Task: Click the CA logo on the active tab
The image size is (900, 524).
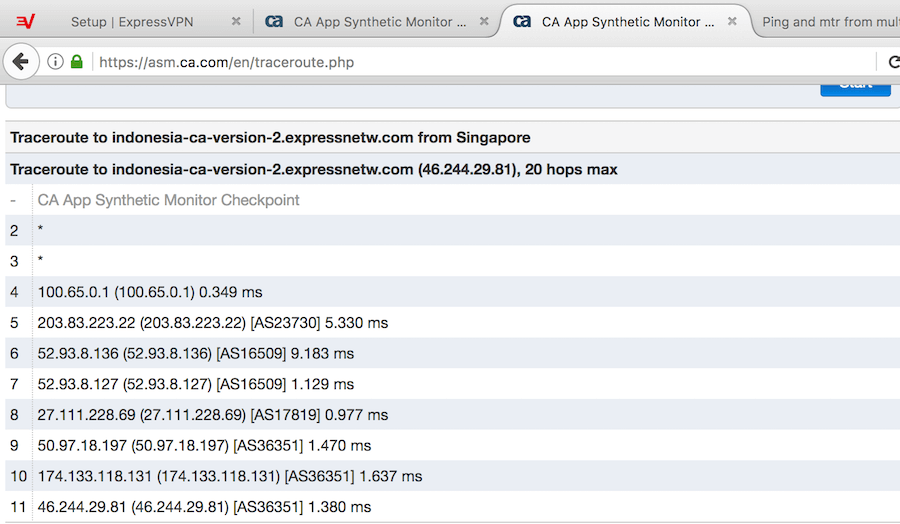Action: [521, 22]
